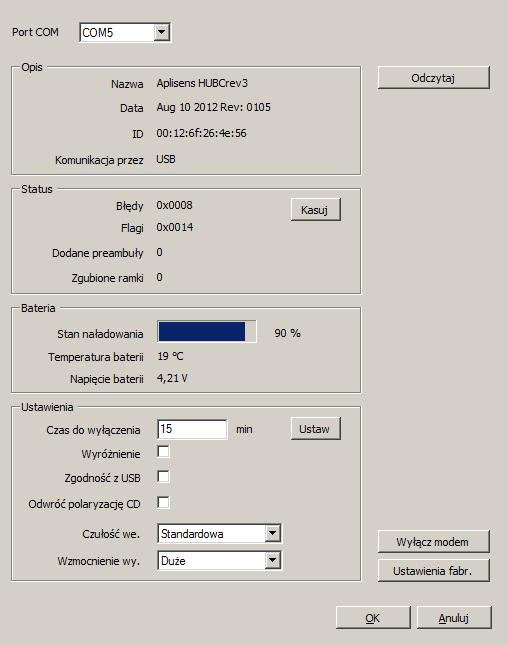This screenshot has width=508, height=645.
Task: Click the USB value beside Komunikacja przez
Action: tap(166, 159)
